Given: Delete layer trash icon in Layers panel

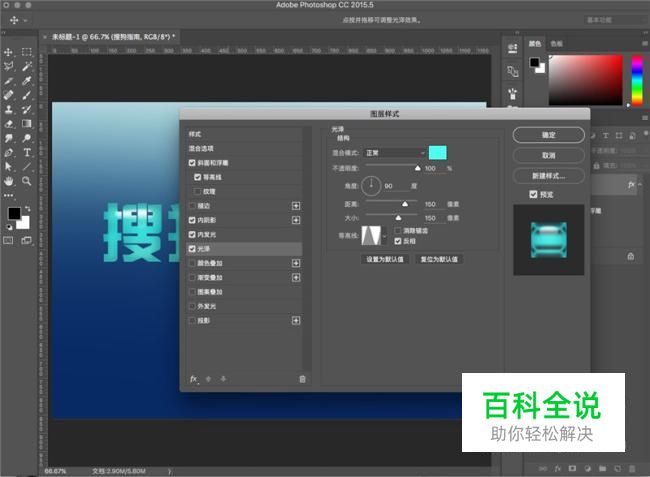Looking at the screenshot, I should pos(632,469).
